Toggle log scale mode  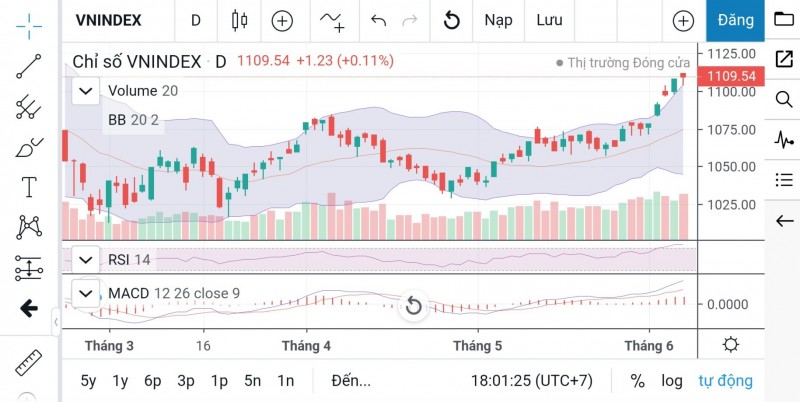tap(672, 380)
